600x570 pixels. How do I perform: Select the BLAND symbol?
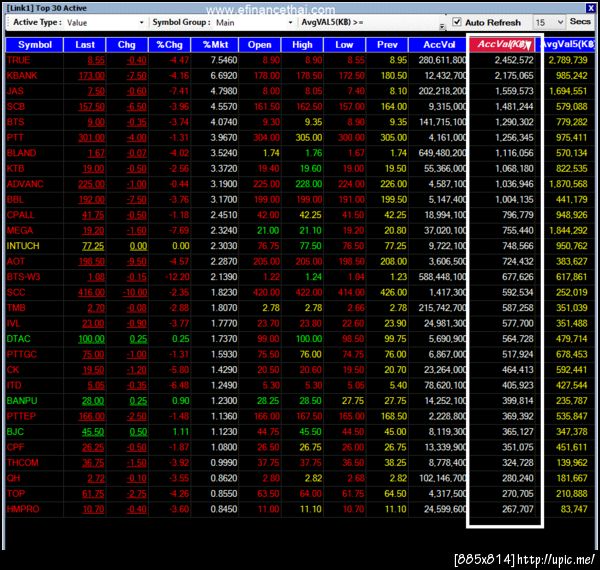click(x=21, y=153)
